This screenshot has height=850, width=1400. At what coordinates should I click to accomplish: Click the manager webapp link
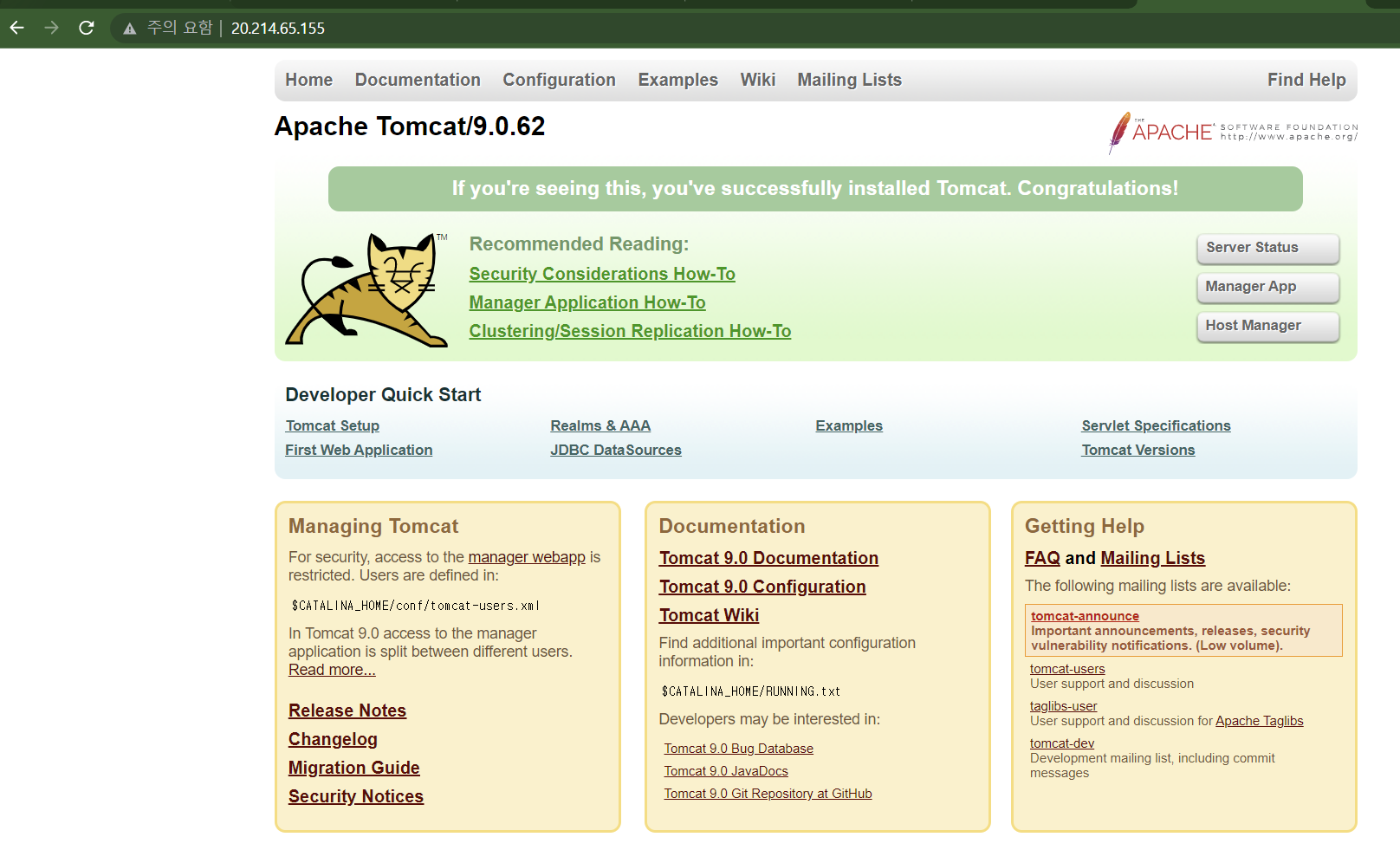527,557
